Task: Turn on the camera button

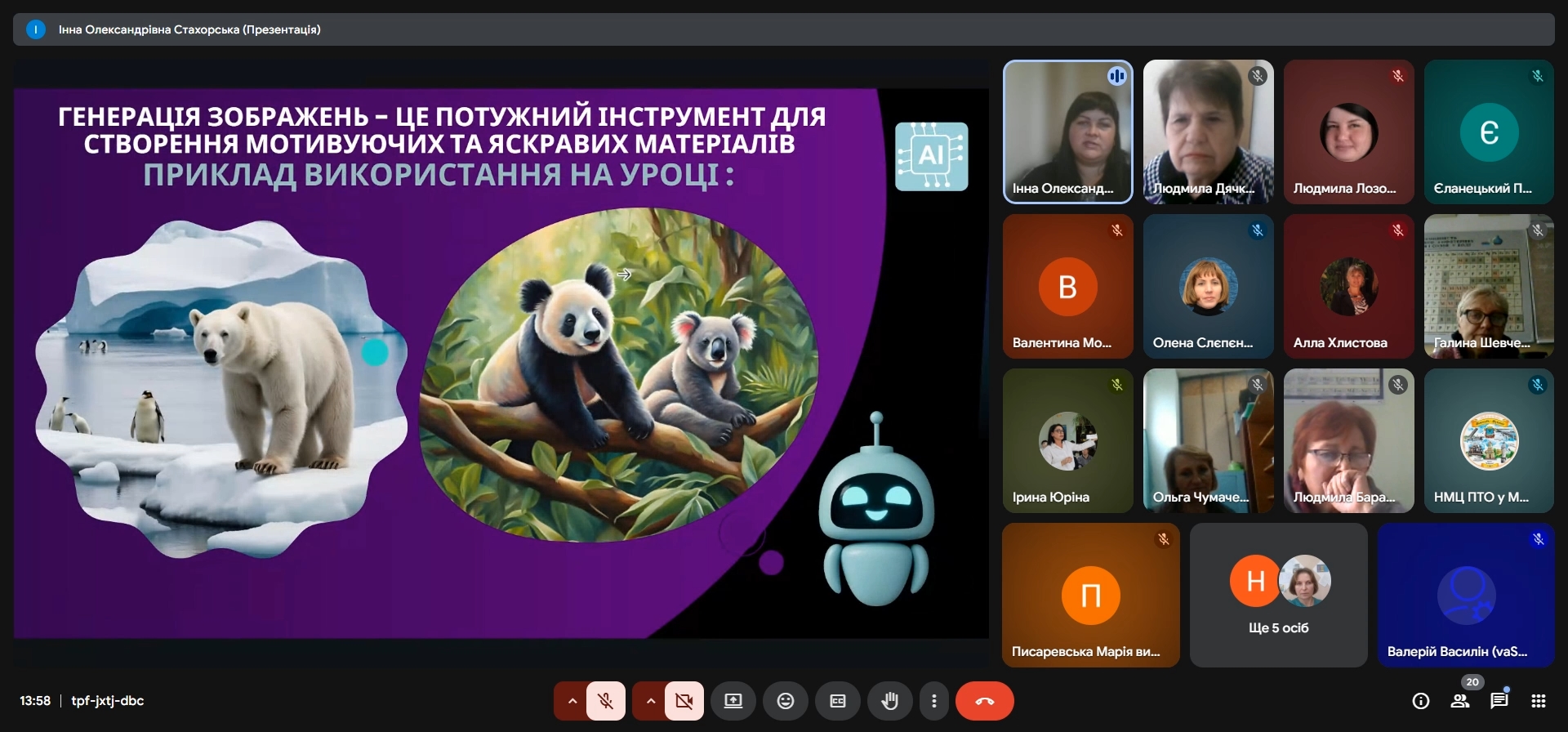Action: (x=684, y=701)
